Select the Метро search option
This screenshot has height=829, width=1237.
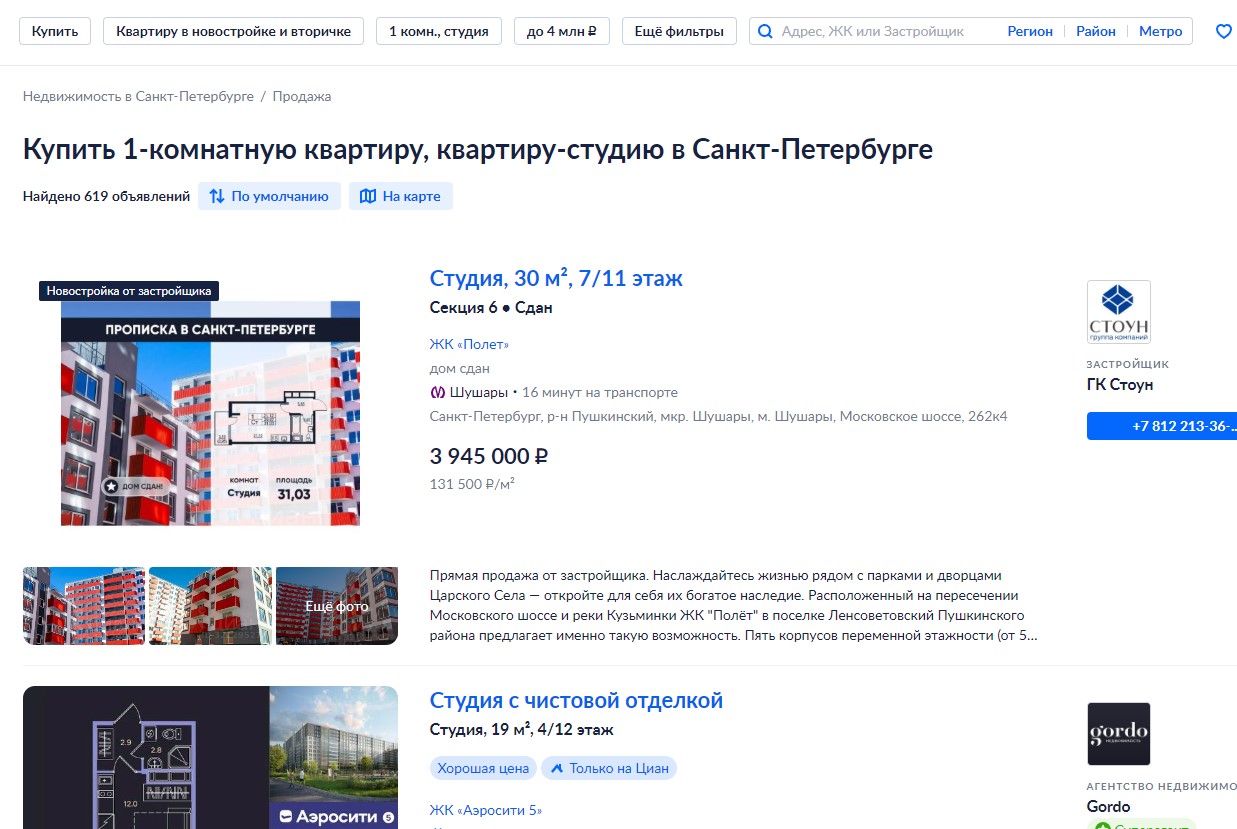click(x=1161, y=31)
